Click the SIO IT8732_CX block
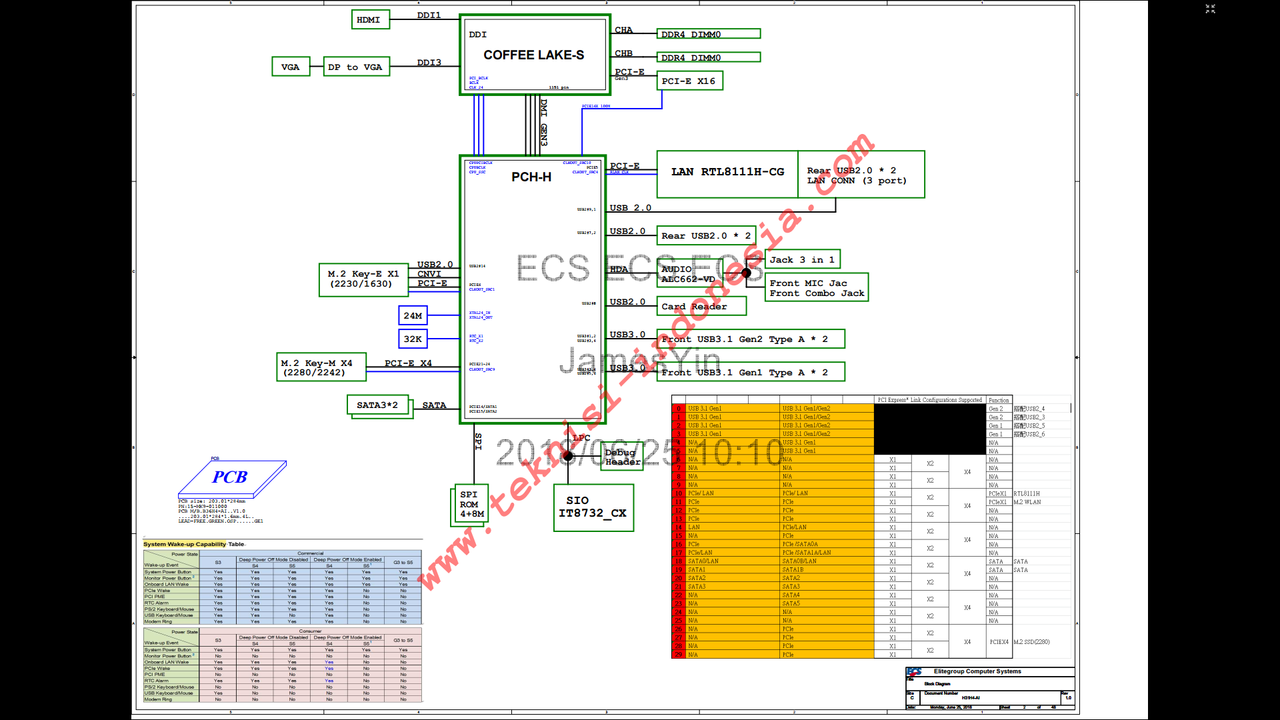 click(x=594, y=507)
